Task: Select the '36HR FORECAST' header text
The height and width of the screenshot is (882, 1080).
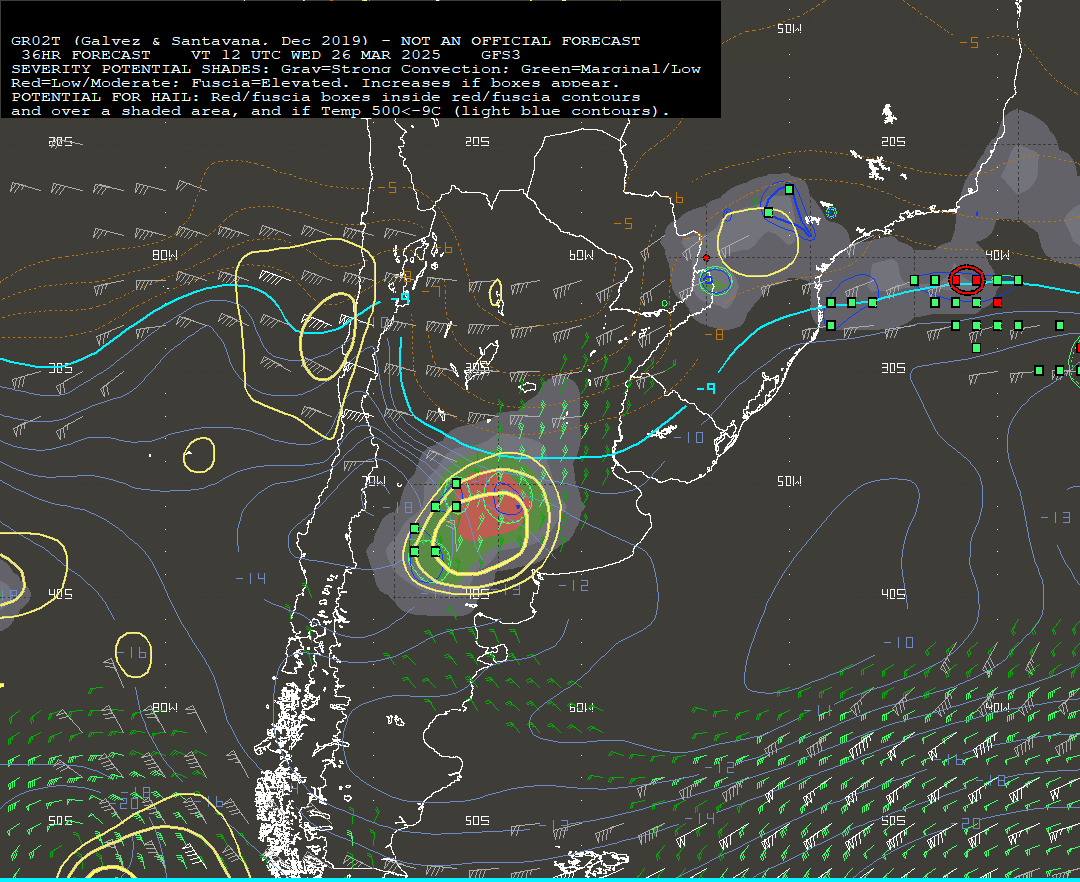Action: click(86, 54)
